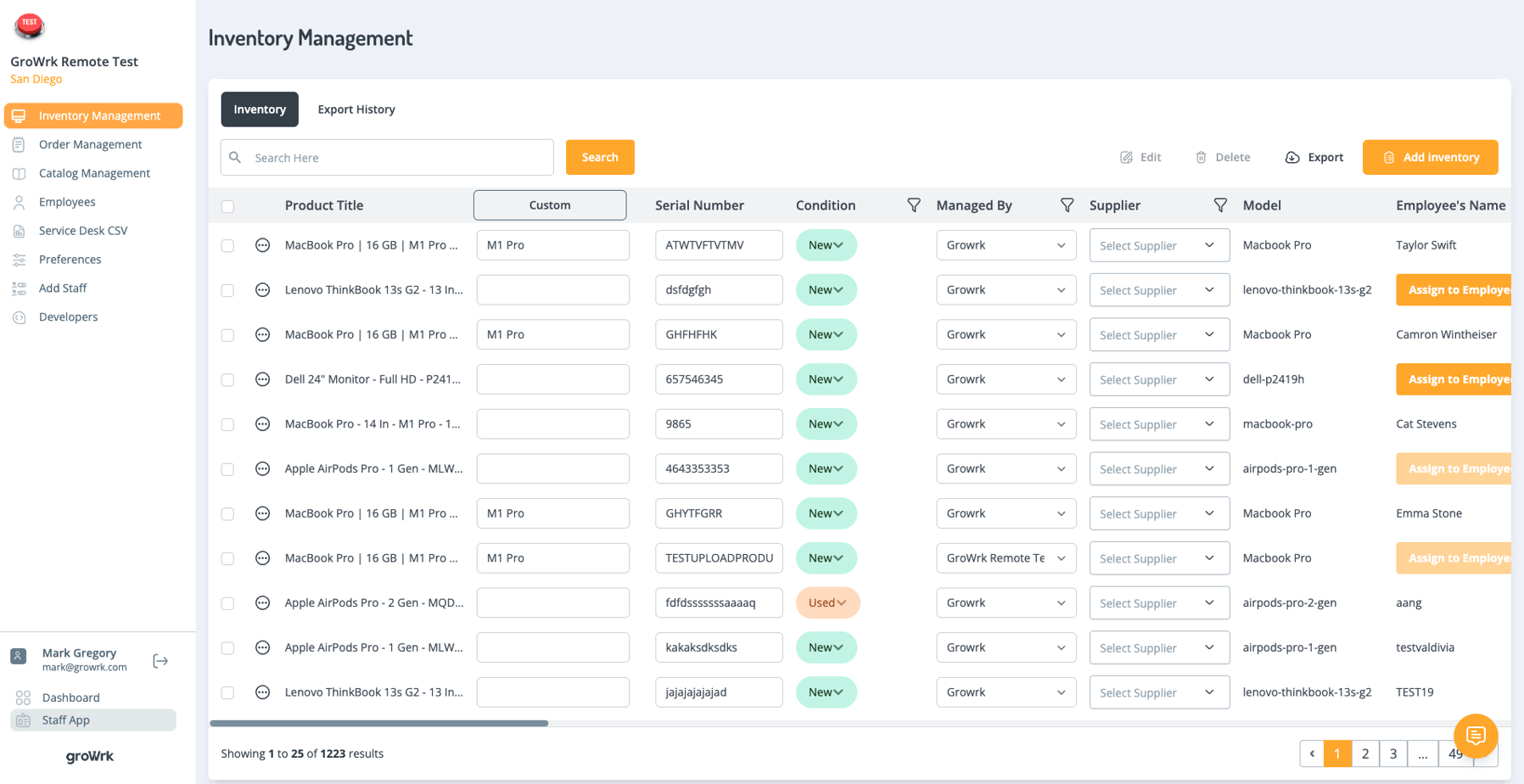The height and width of the screenshot is (784, 1524).
Task: Open the Service Desk CSV page
Action: [x=83, y=230]
